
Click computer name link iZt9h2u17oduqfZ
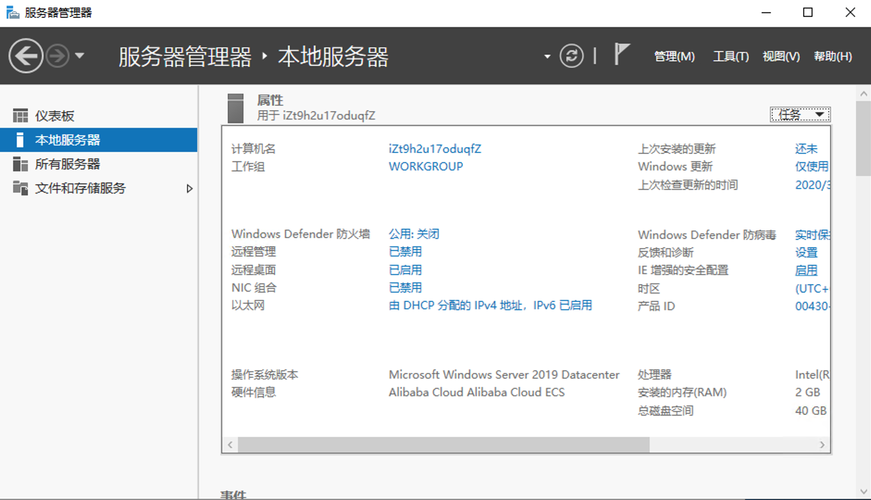435,149
